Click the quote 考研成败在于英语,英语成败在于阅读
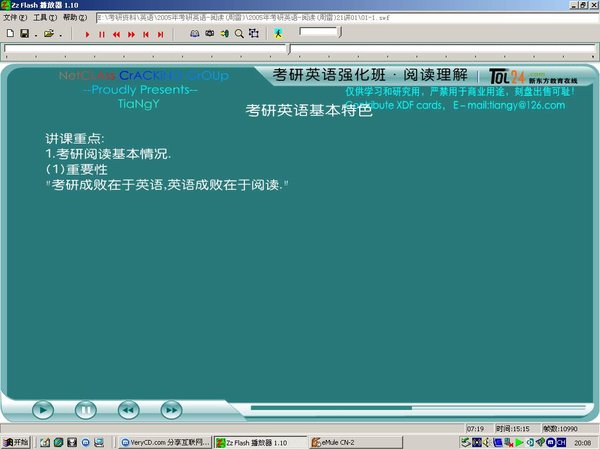This screenshot has width=600, height=450. coord(167,185)
